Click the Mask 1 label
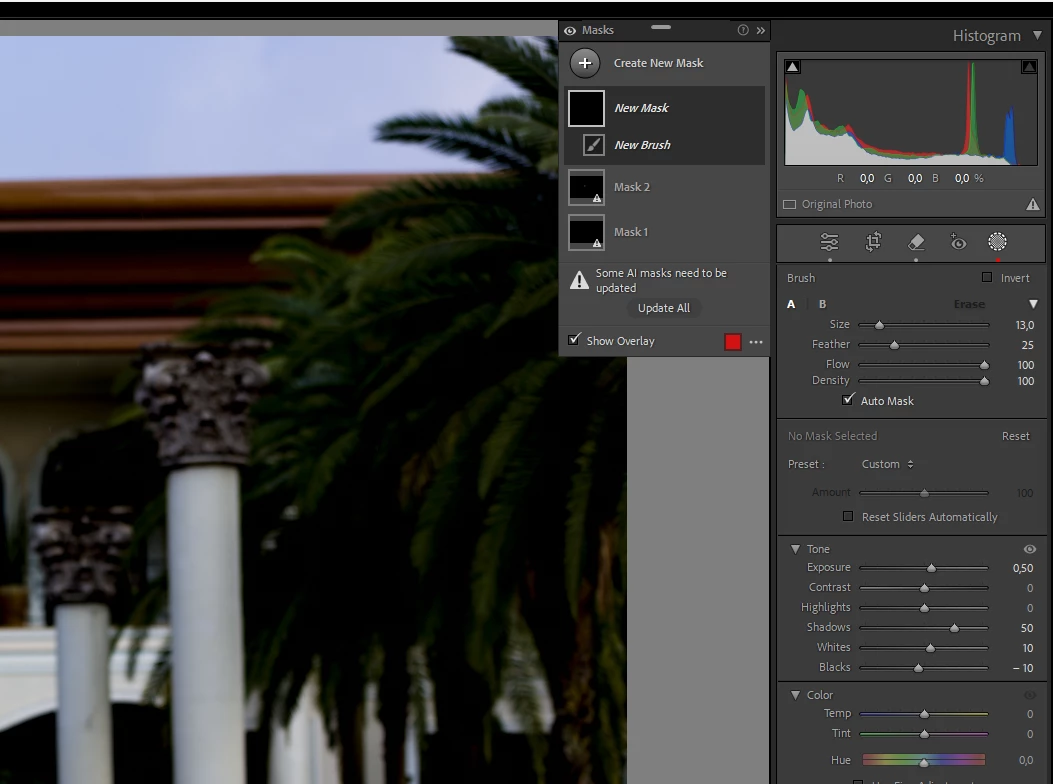Image resolution: width=1053 pixels, height=784 pixels. click(x=631, y=232)
